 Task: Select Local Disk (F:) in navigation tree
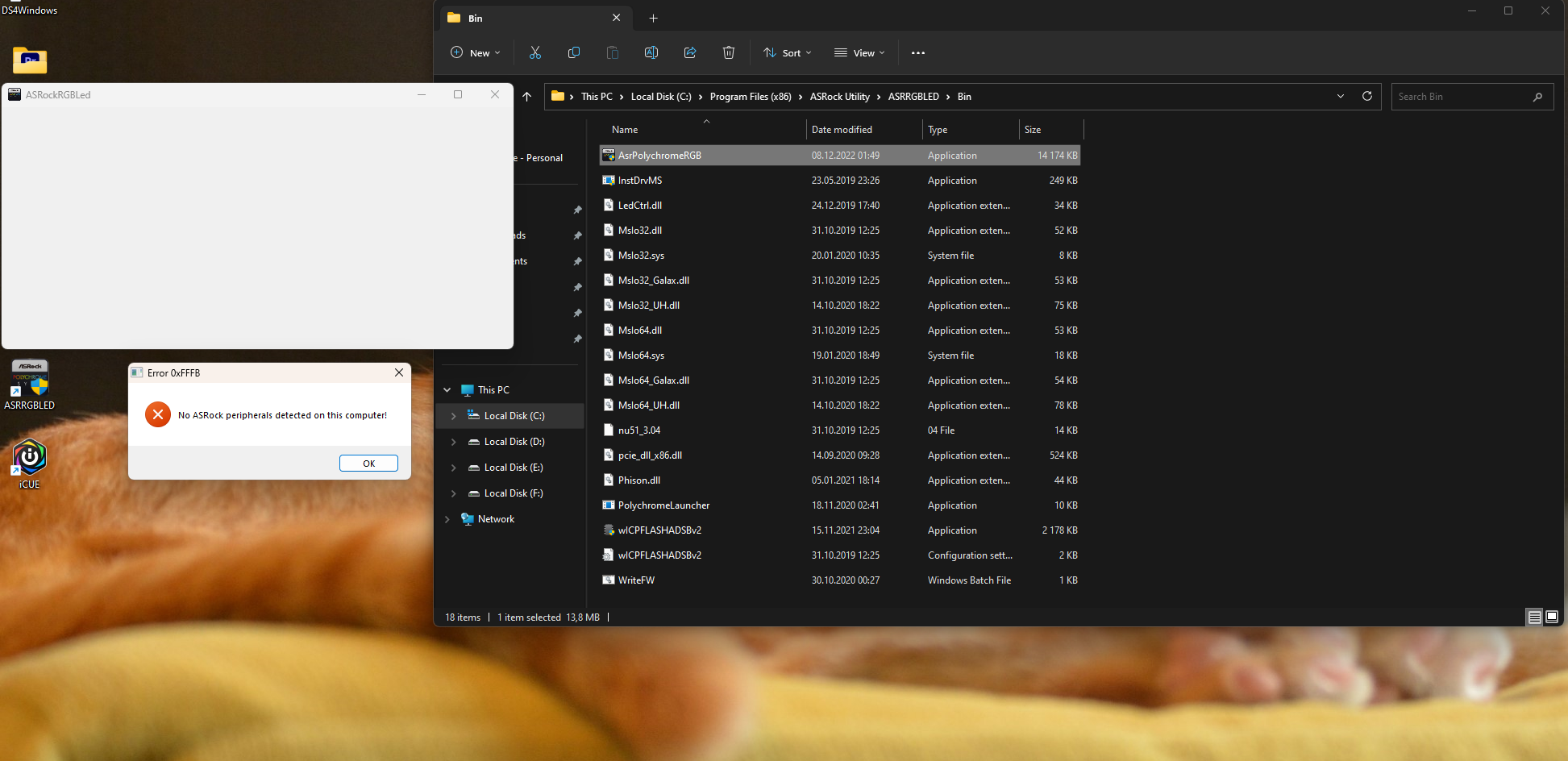coord(514,493)
